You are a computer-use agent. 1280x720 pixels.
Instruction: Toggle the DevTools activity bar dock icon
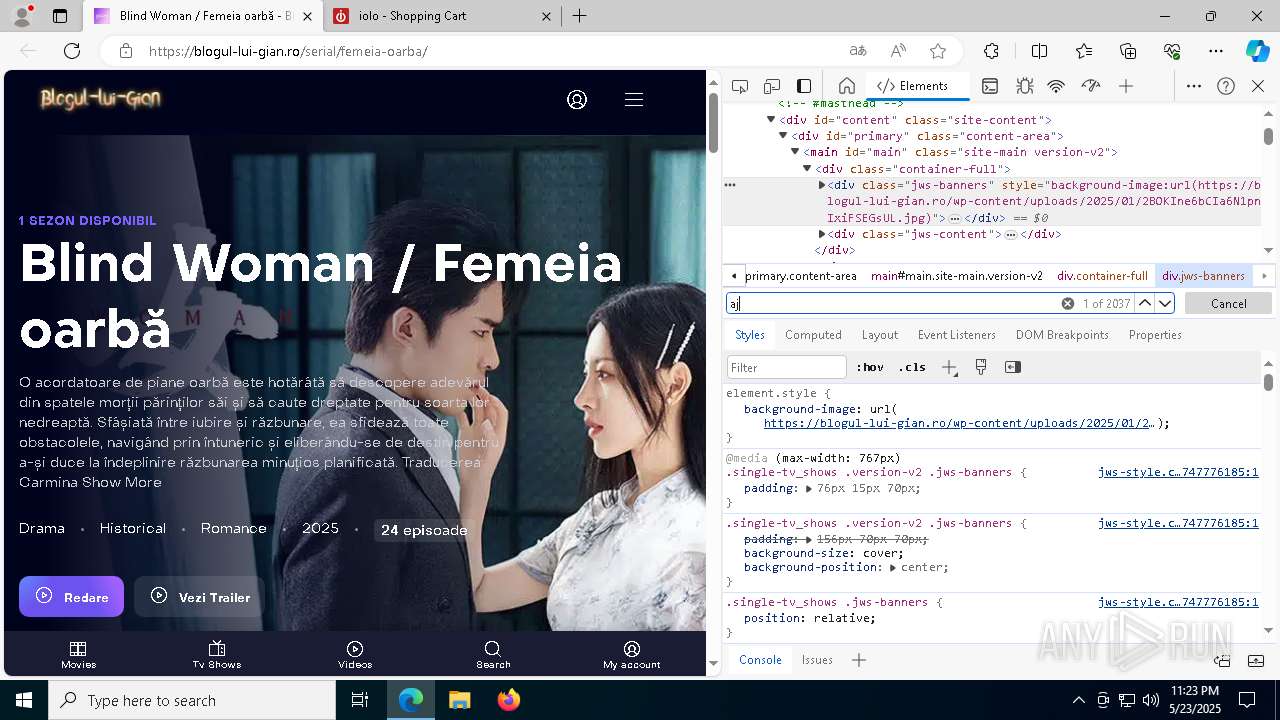pos(804,86)
